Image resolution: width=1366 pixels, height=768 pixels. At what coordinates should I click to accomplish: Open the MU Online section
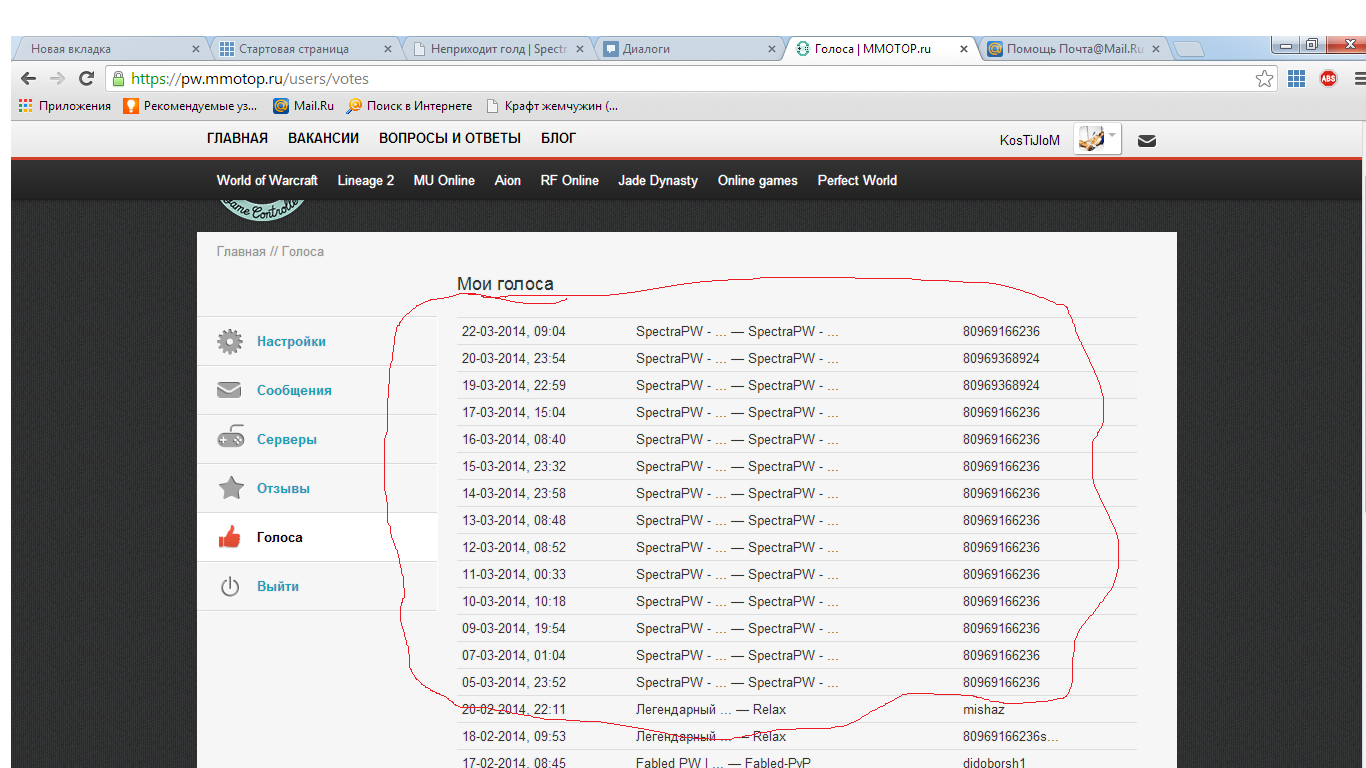[x=444, y=180]
